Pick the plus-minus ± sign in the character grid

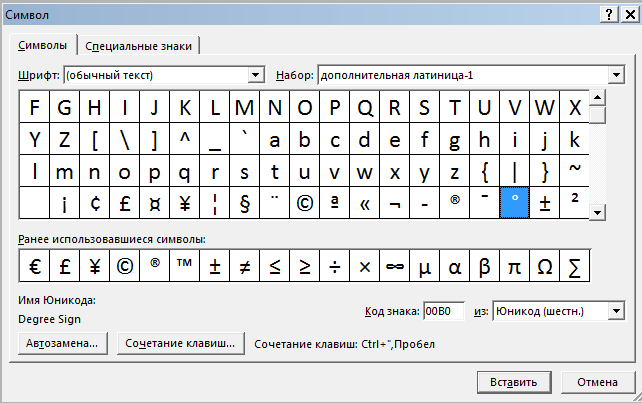[x=545, y=202]
